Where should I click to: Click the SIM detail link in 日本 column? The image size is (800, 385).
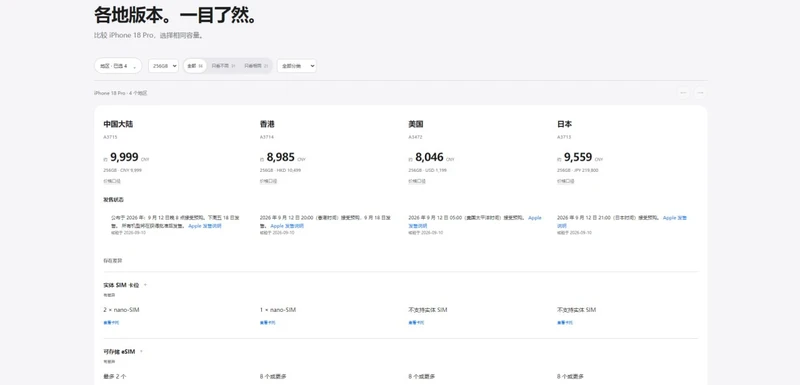[x=565, y=322]
